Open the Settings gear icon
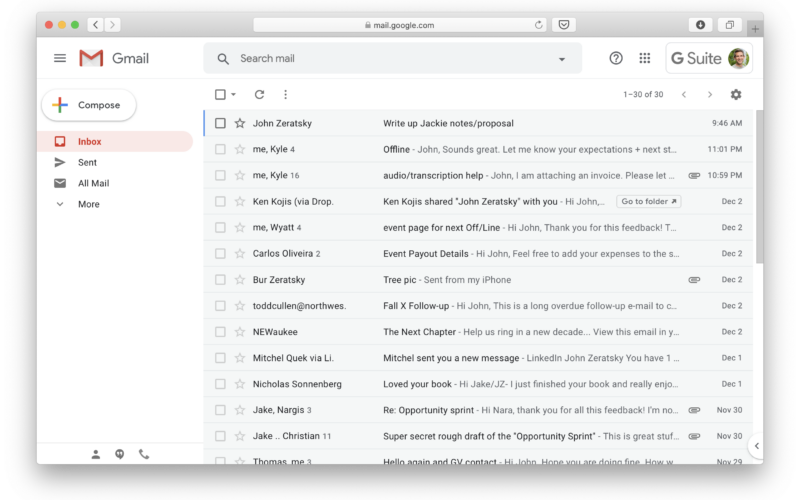This screenshot has height=500, width=800. tap(736, 95)
